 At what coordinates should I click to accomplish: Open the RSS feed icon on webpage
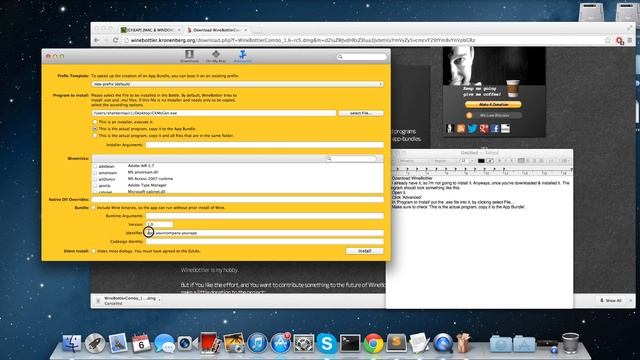(461, 129)
